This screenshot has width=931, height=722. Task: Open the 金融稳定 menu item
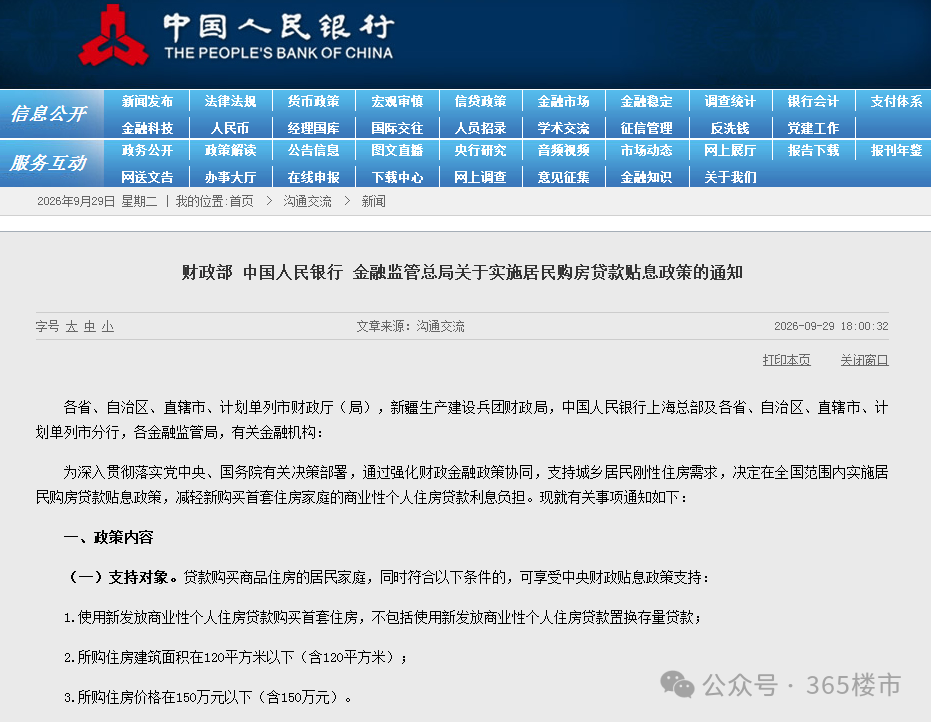[647, 102]
